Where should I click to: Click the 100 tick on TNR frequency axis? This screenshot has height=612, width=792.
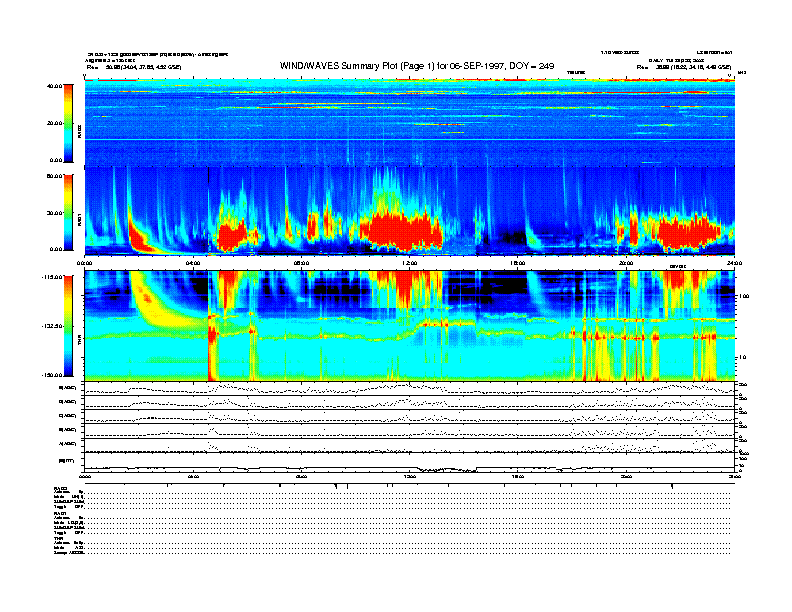[x=744, y=296]
